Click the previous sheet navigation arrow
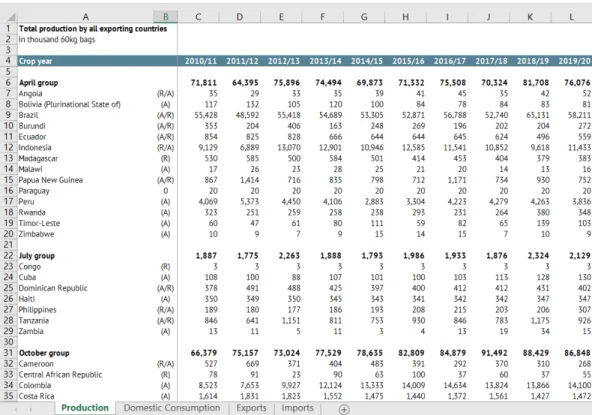The image size is (592, 415). coord(16,409)
